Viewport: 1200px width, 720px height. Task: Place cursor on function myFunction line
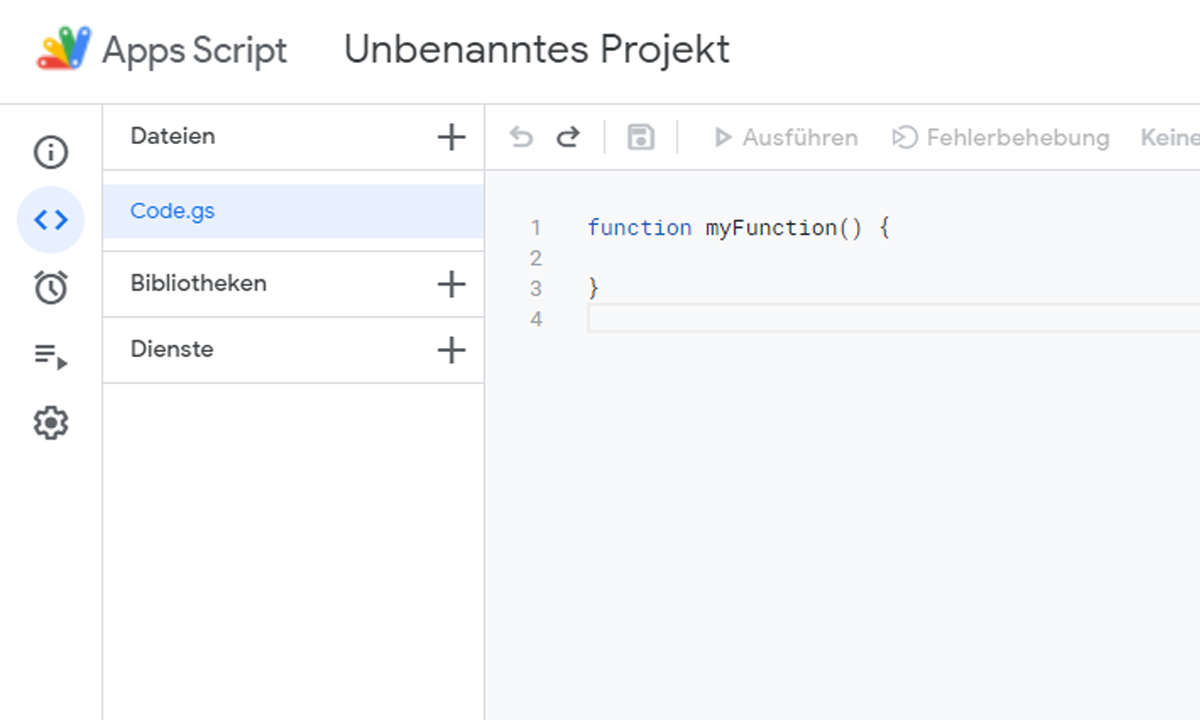pos(739,228)
